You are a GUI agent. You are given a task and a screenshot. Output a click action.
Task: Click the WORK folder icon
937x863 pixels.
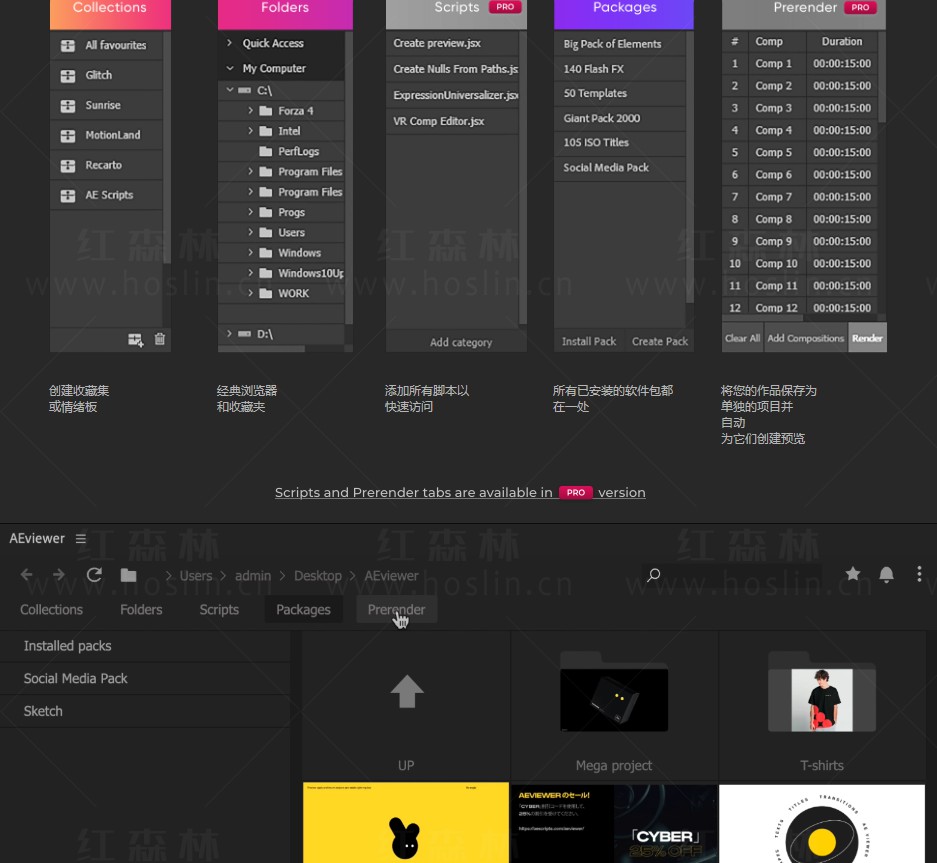[266, 293]
